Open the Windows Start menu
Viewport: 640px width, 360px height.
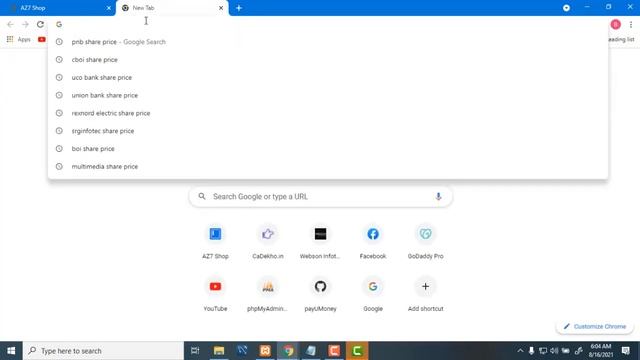pyautogui.click(x=11, y=351)
